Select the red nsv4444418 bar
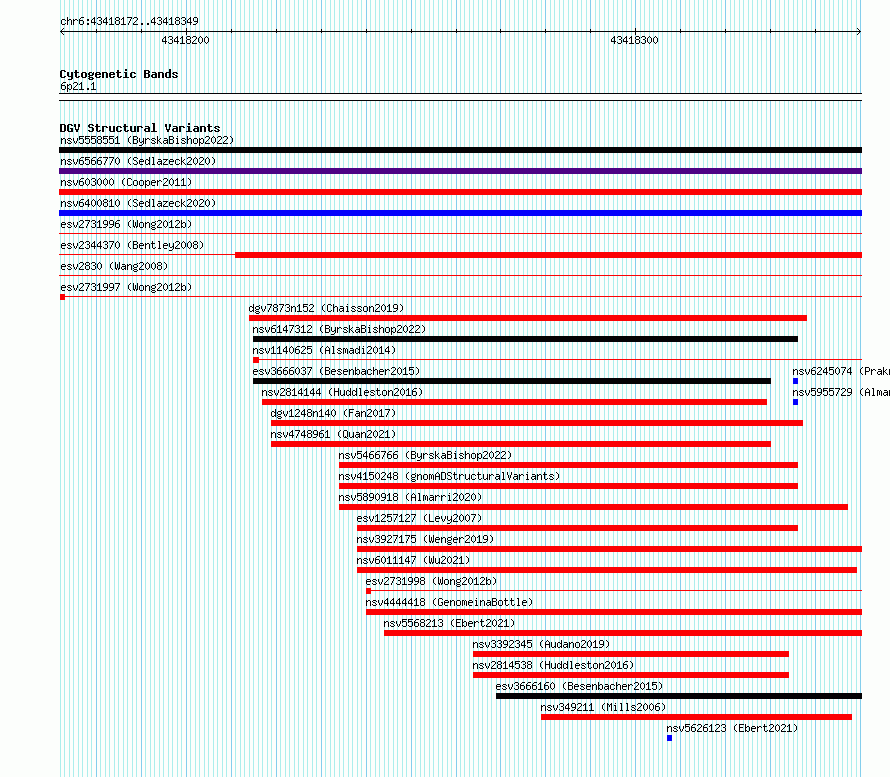Viewport: 890px width, 777px height. [614, 612]
